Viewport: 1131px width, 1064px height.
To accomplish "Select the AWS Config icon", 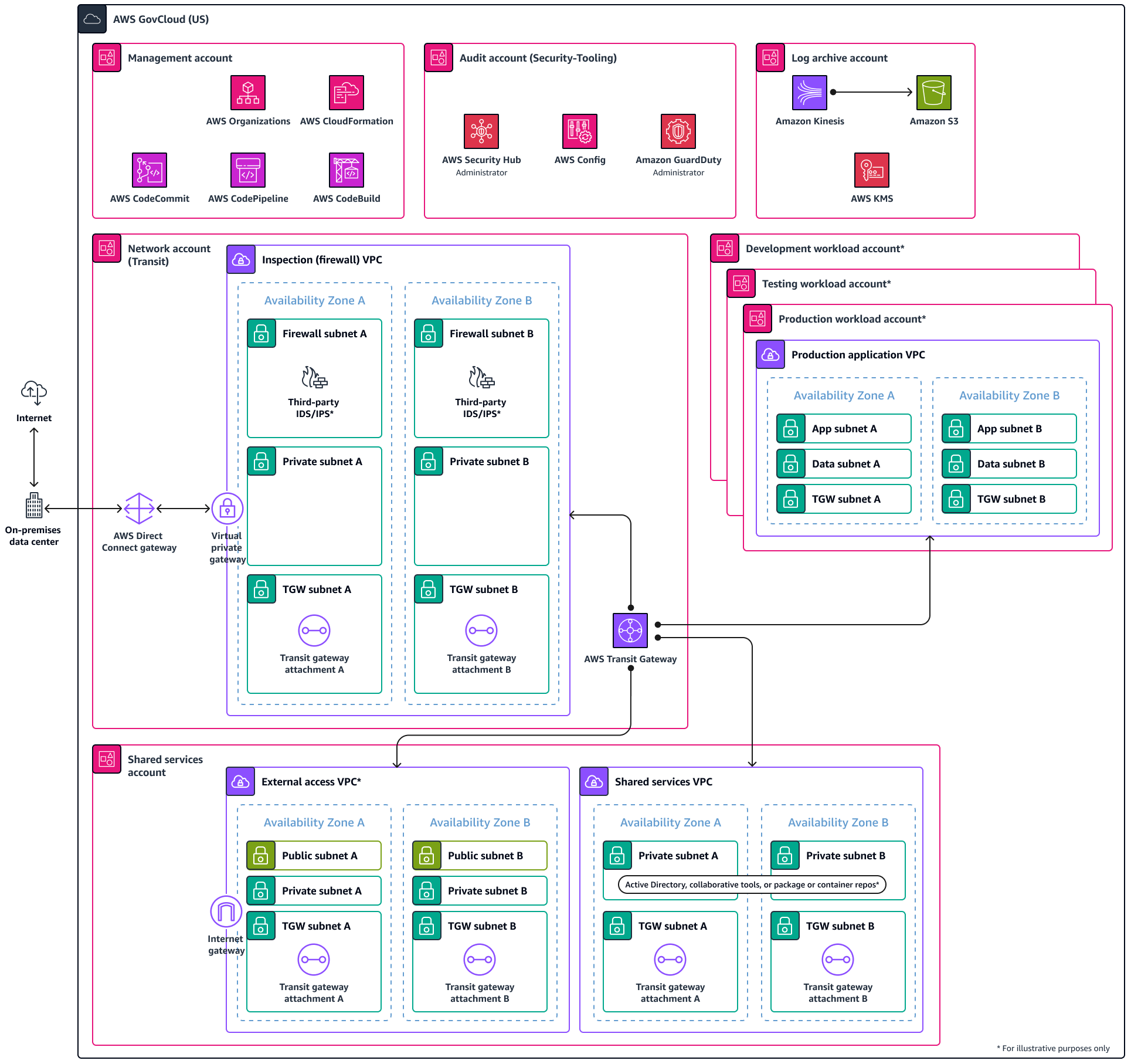I will click(x=580, y=131).
